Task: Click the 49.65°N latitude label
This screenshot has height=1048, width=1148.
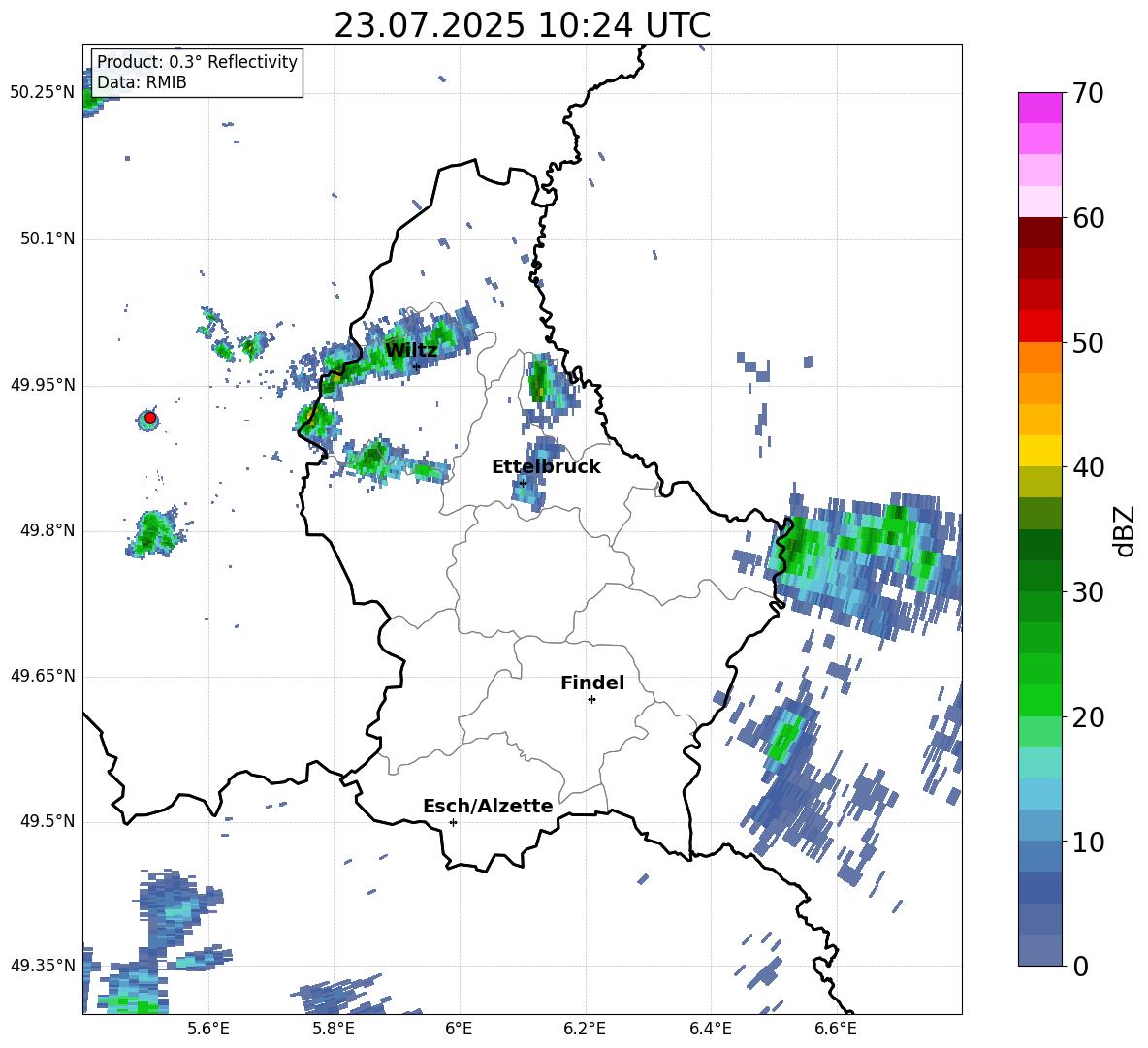Action: [x=43, y=676]
